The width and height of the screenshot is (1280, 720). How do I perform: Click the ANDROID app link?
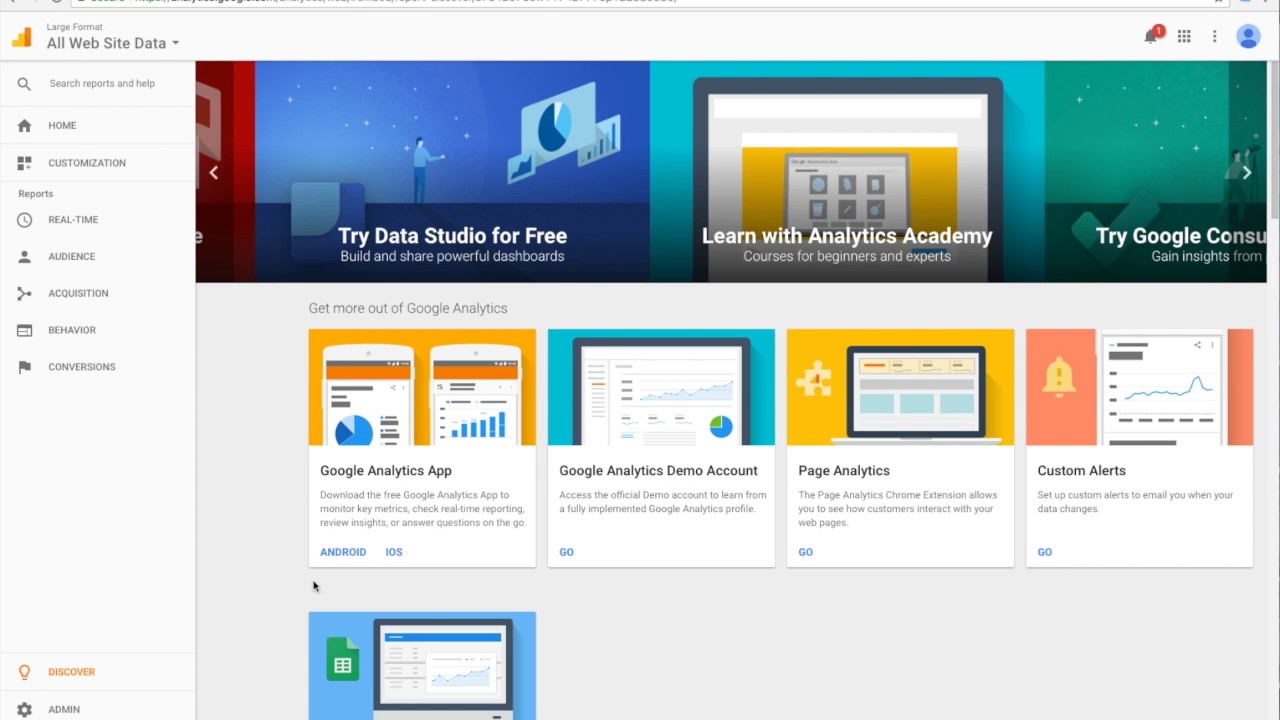coord(343,552)
